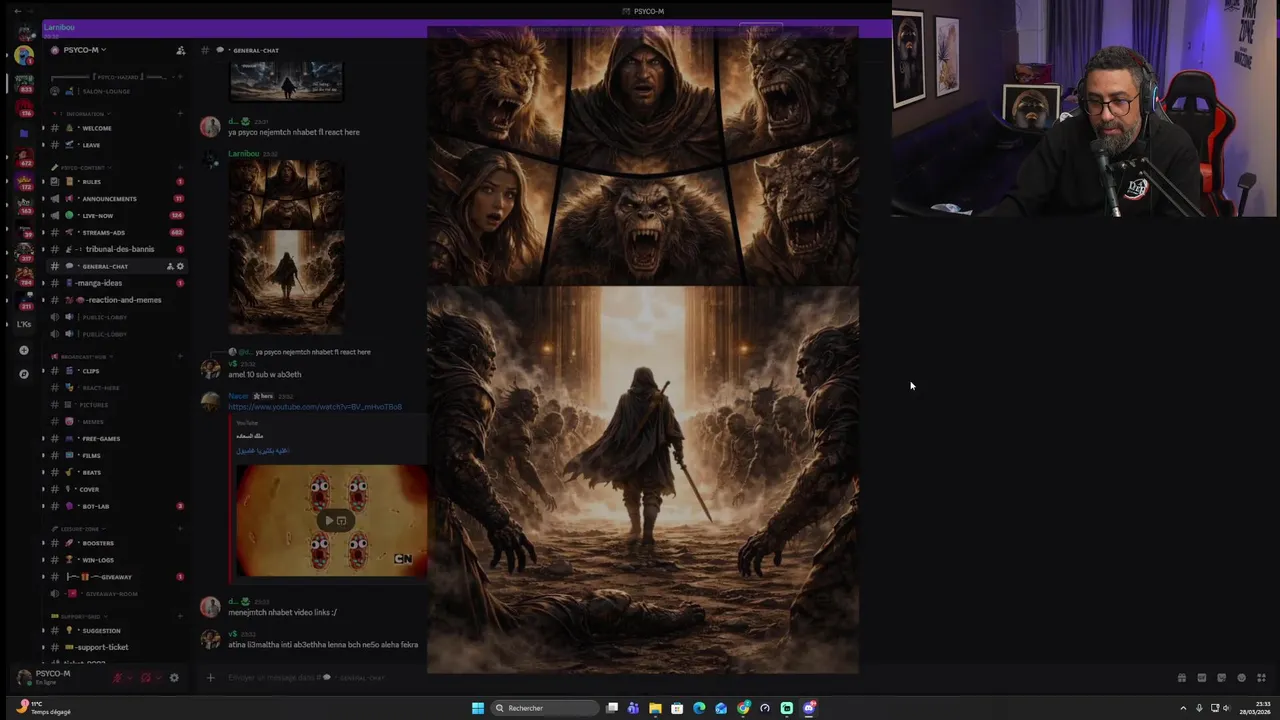Click the GENERAL-CHAT create invite icon
Screen dimensions: 1280x720
(x=170, y=266)
